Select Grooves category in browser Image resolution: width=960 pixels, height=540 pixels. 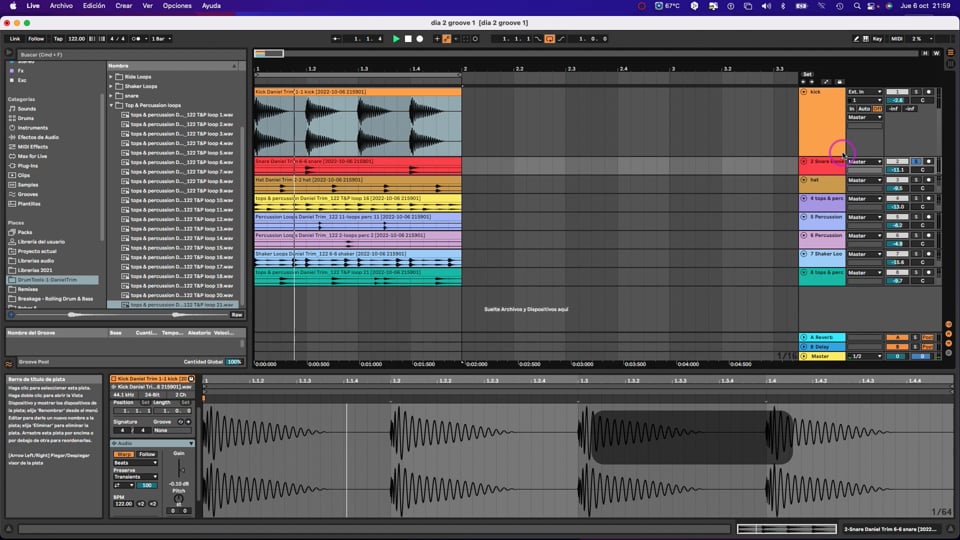click(x=28, y=194)
